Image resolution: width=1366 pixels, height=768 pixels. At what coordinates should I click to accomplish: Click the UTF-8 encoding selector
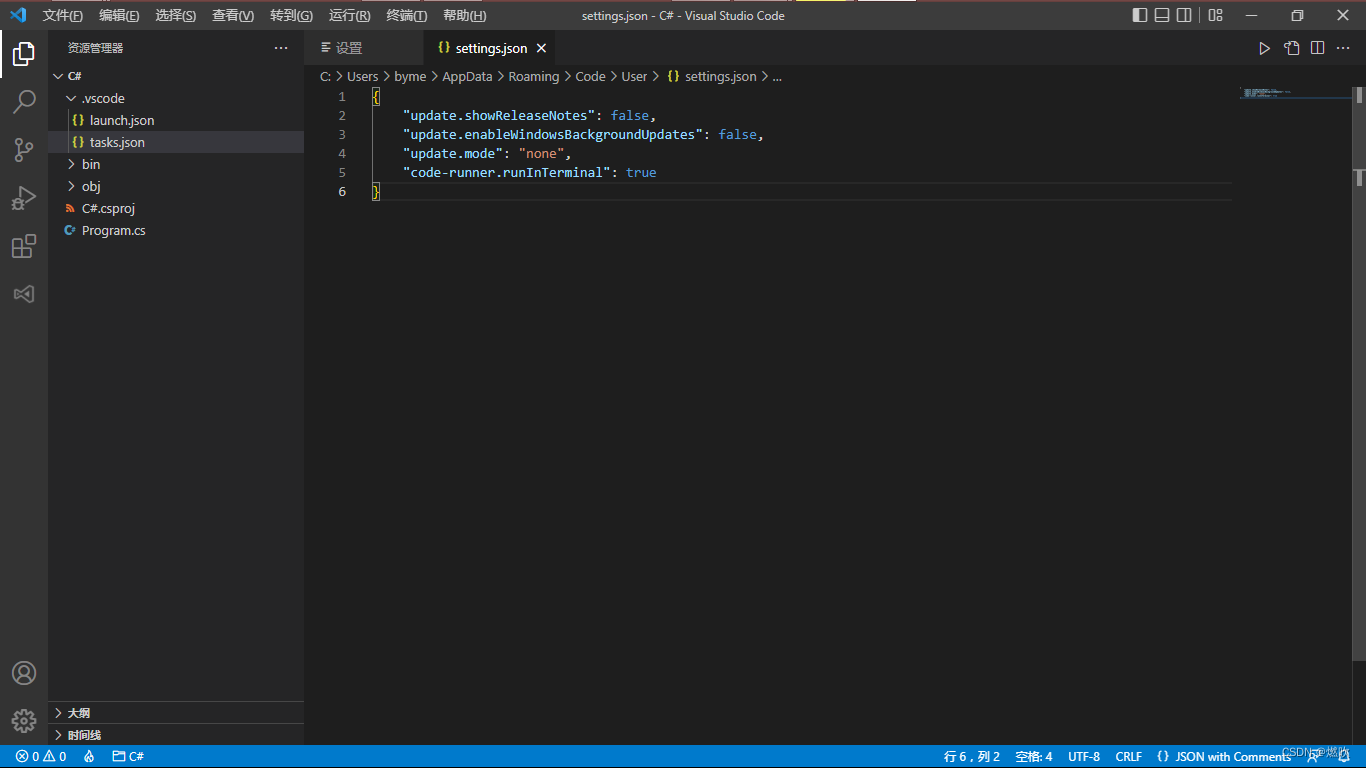coord(1084,757)
